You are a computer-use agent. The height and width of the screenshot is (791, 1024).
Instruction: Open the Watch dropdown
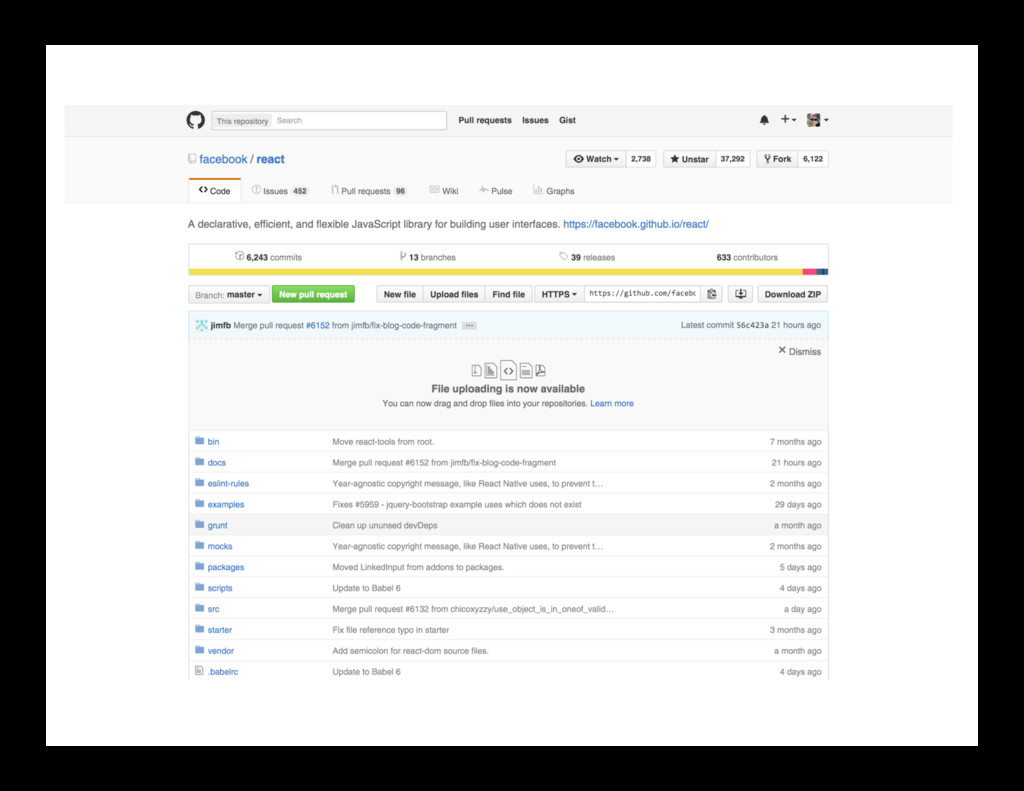[596, 159]
